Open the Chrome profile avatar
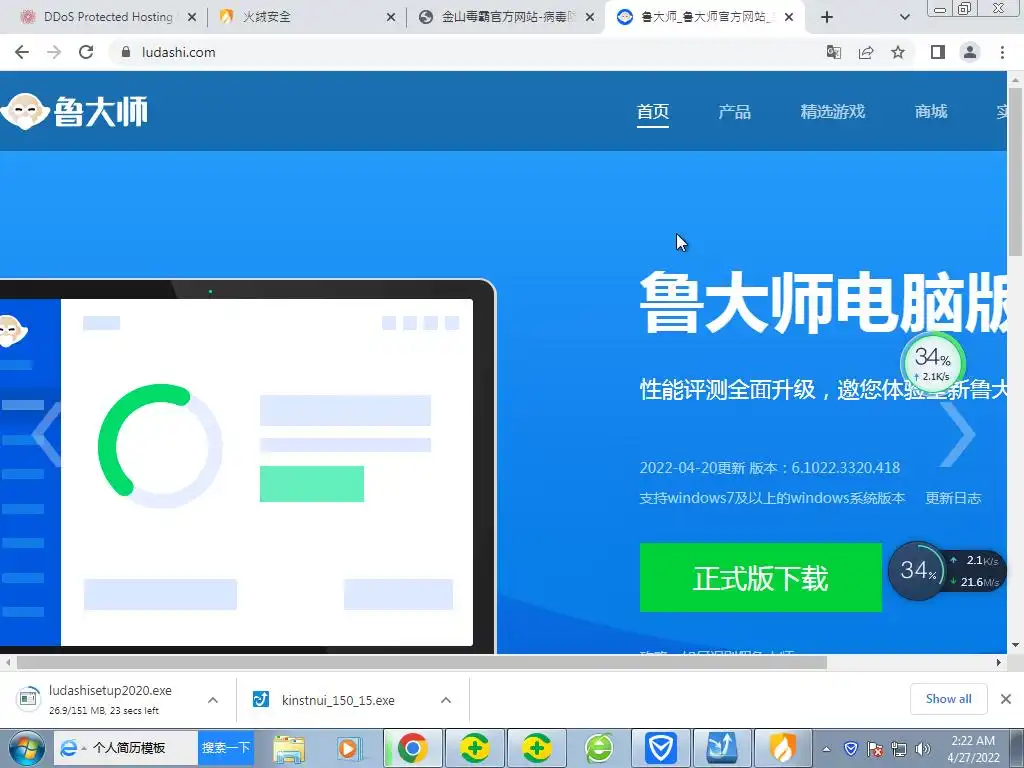1024x768 pixels. [x=970, y=52]
